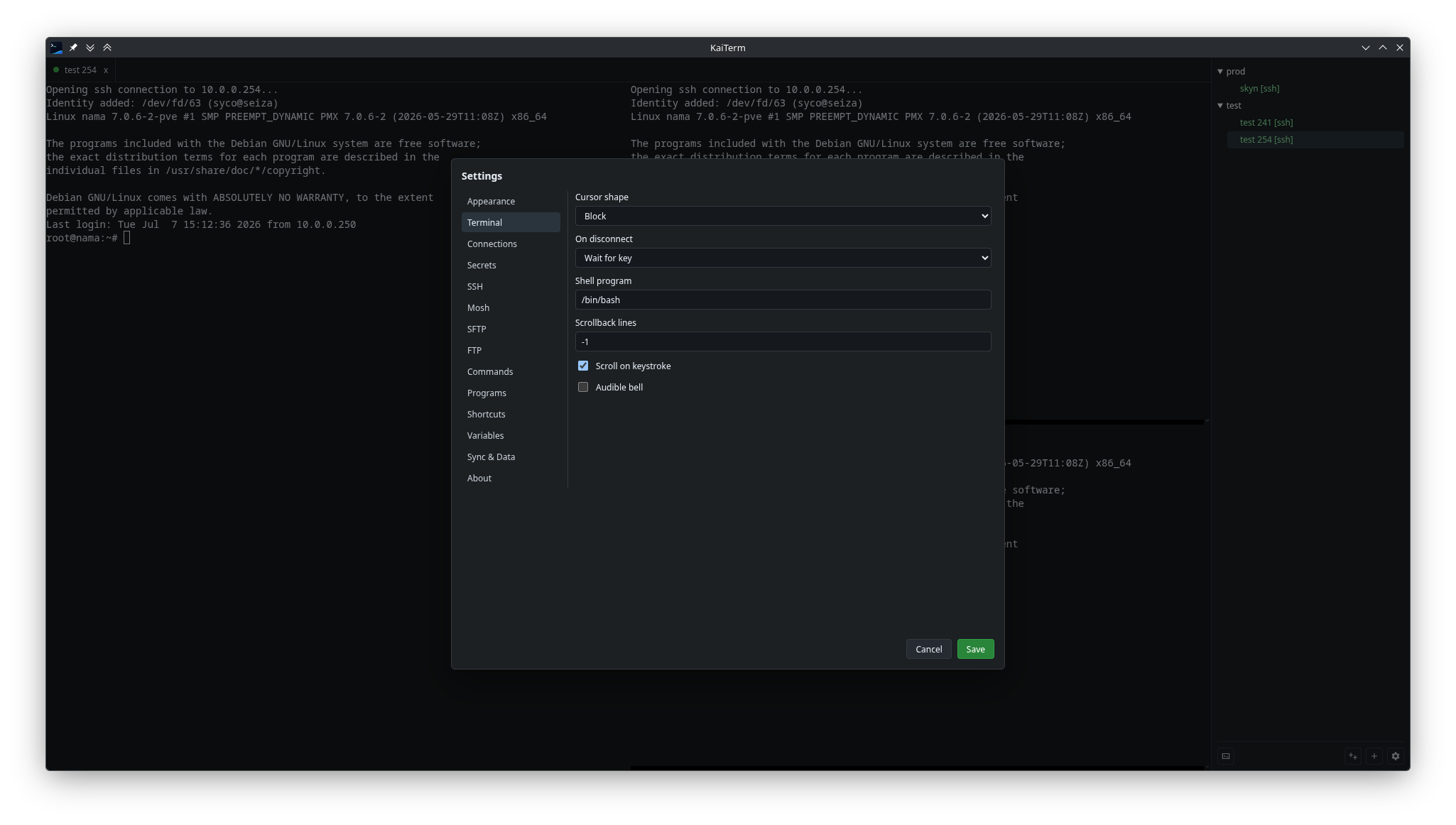Switch to FTP settings section
The image size is (1456, 825).
(511, 351)
